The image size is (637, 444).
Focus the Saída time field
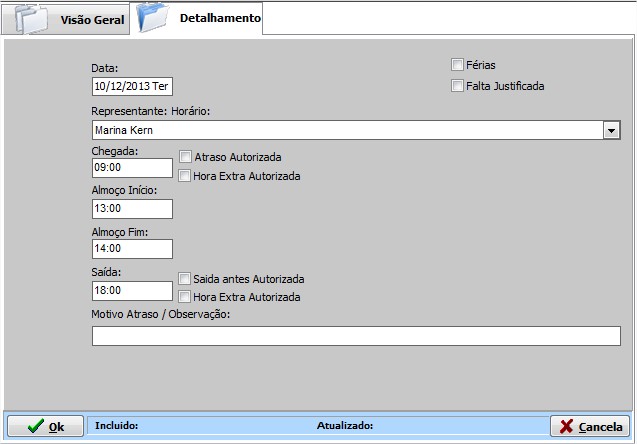tap(132, 290)
